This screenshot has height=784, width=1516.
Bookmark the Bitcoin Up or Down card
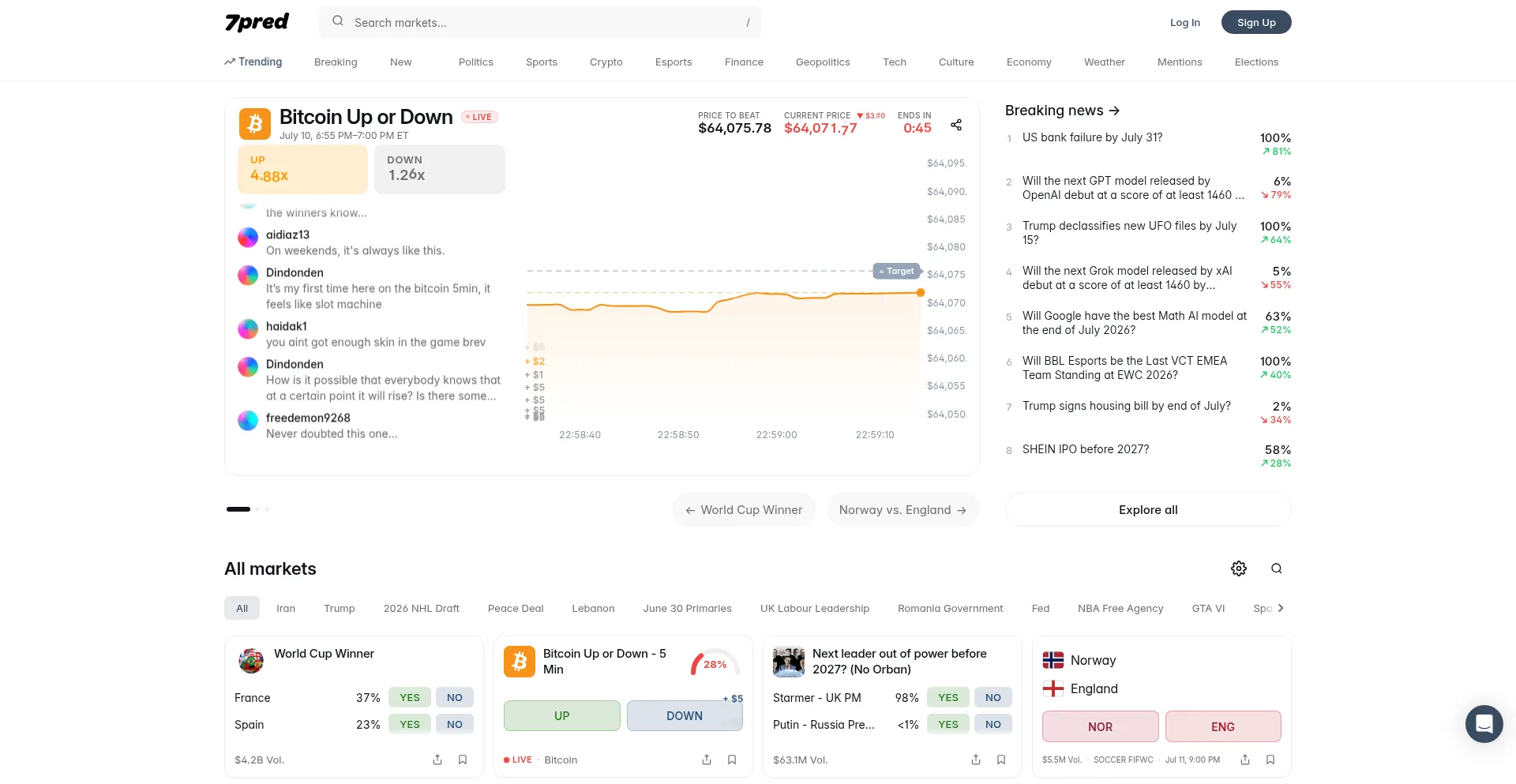[732, 760]
